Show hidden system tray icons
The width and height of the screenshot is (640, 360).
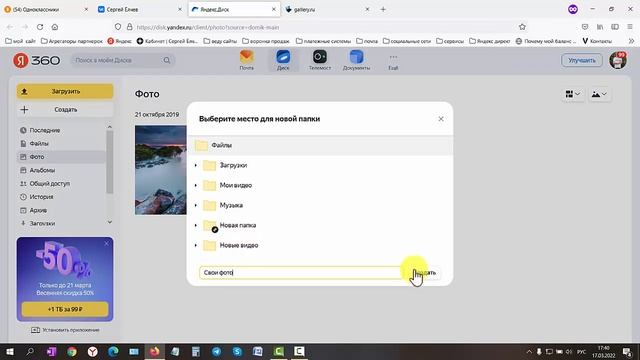529,351
